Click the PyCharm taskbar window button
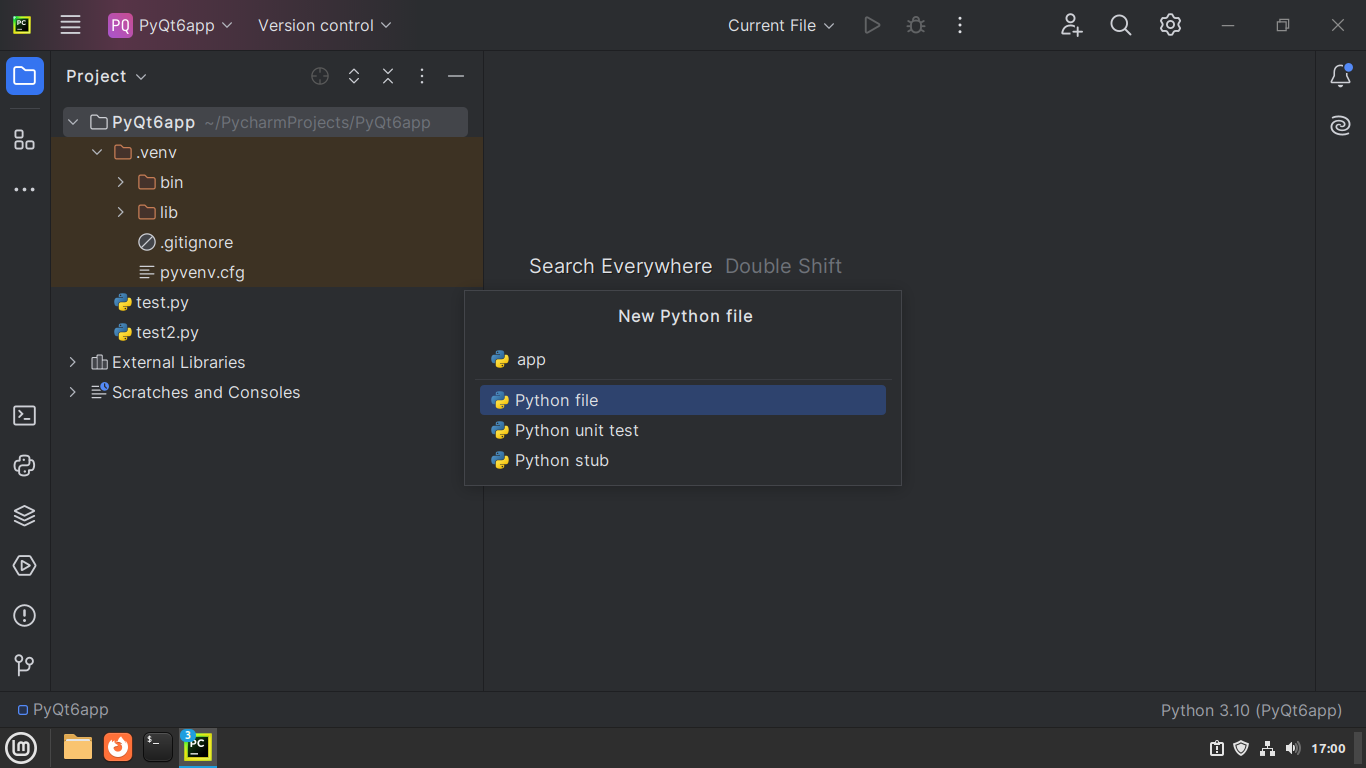 198,747
